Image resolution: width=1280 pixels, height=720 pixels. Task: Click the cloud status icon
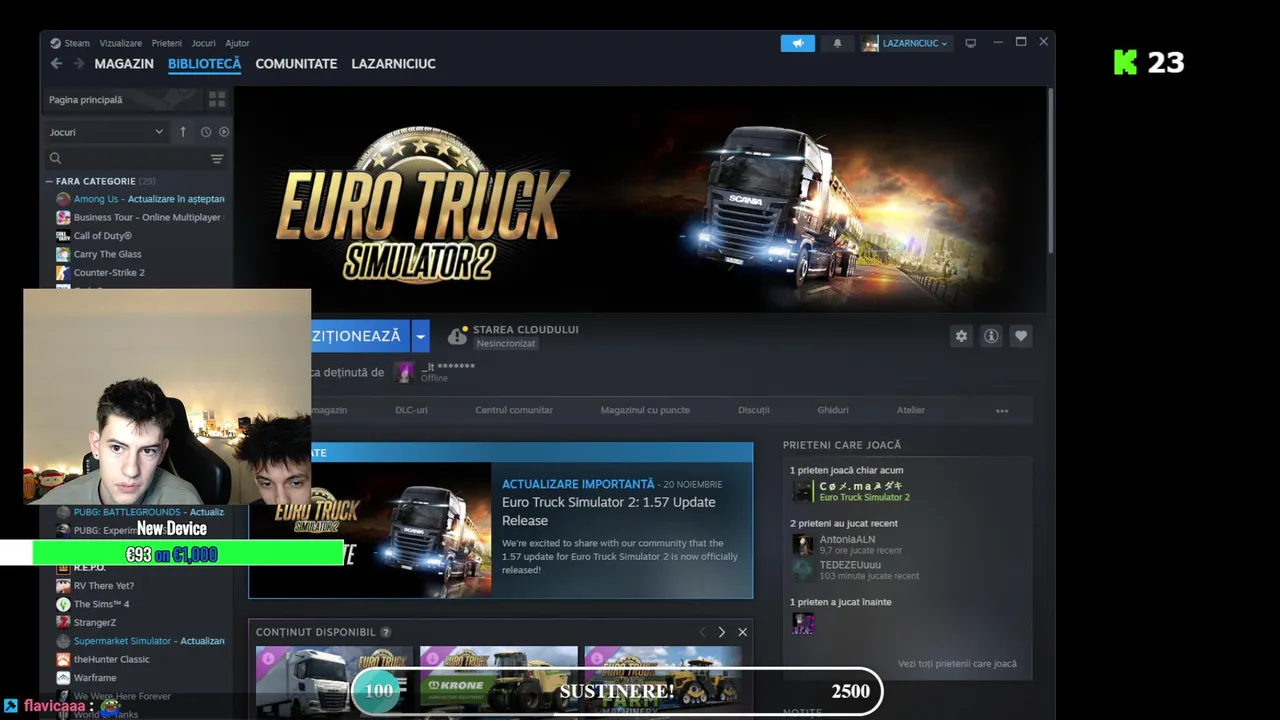pos(457,336)
